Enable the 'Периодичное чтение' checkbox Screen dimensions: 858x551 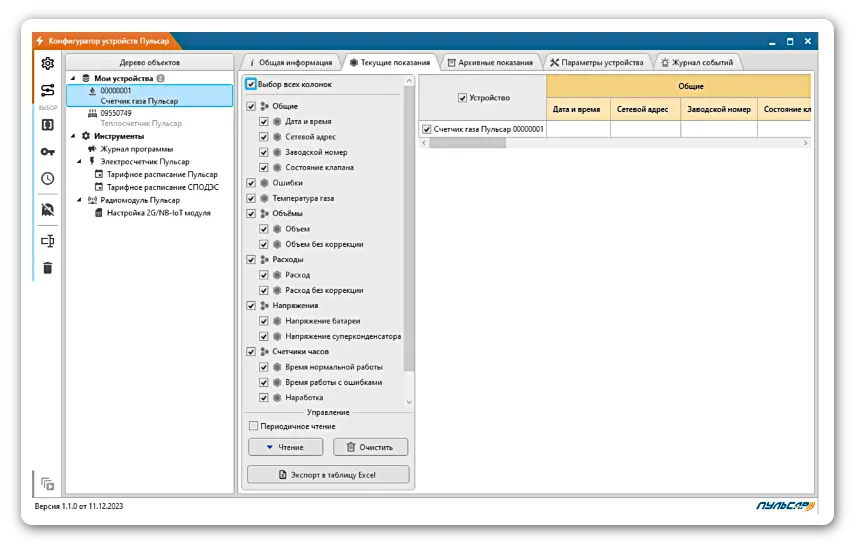254,426
